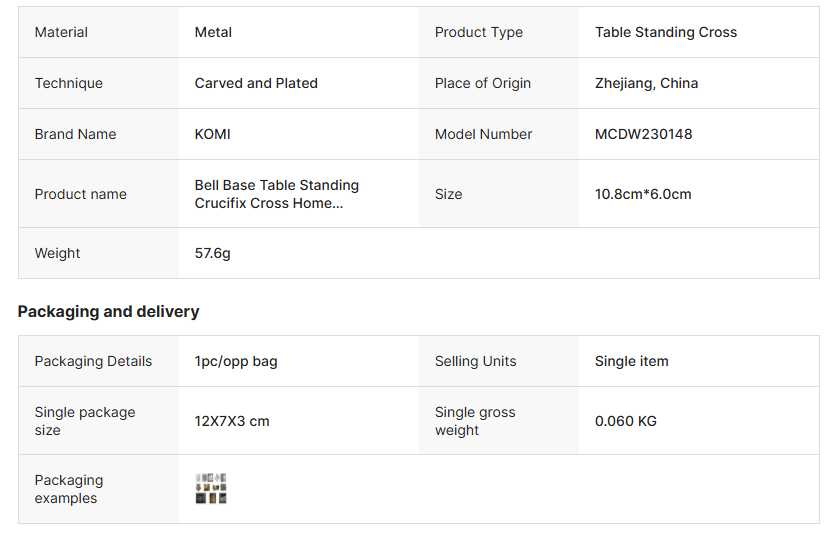The width and height of the screenshot is (834, 539).
Task: Click the 12X7X3 cm package size value
Action: tap(232, 421)
